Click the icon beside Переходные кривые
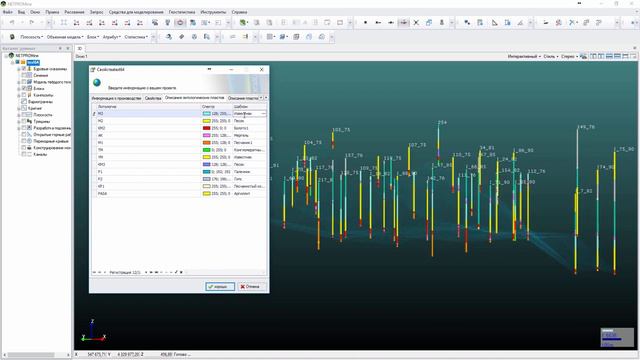 click(29, 141)
